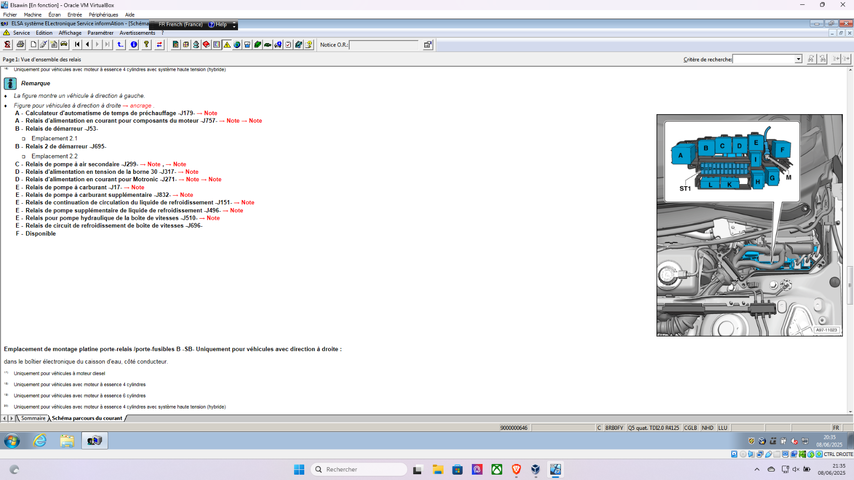
Task: Click the blue information icon in toolbar
Action: [x=134, y=45]
